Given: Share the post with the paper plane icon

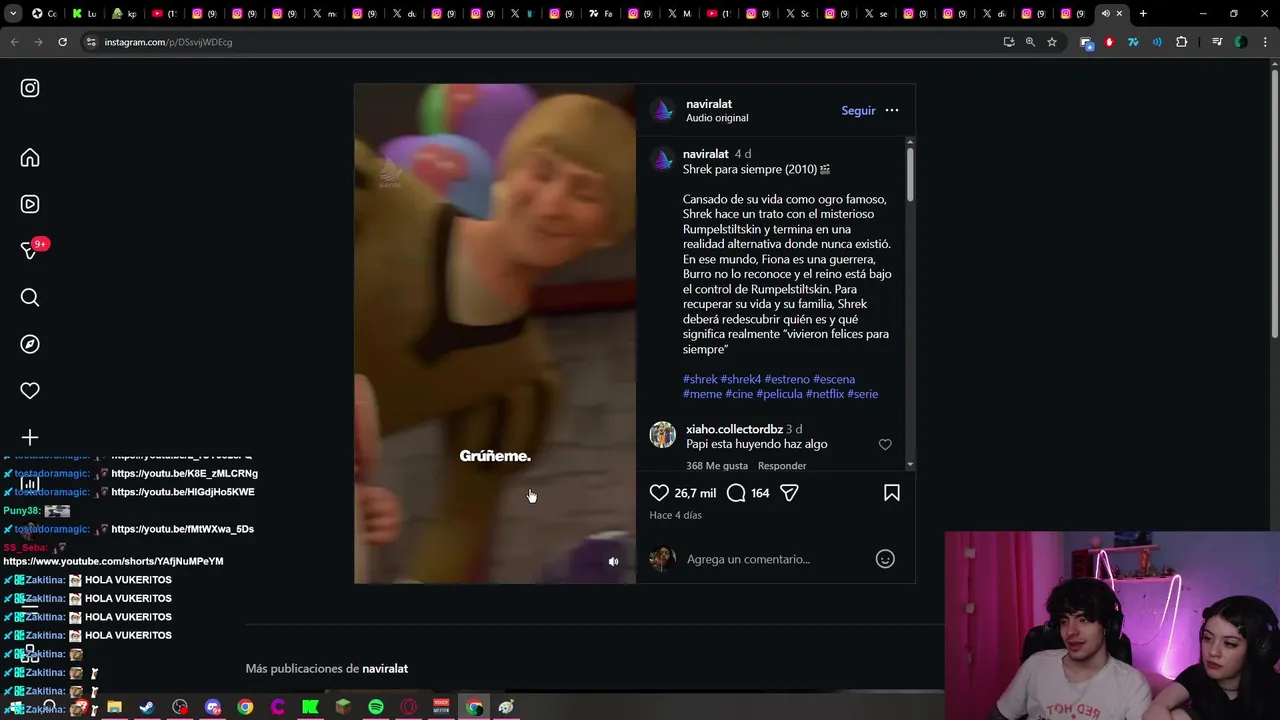Looking at the screenshot, I should click(789, 493).
